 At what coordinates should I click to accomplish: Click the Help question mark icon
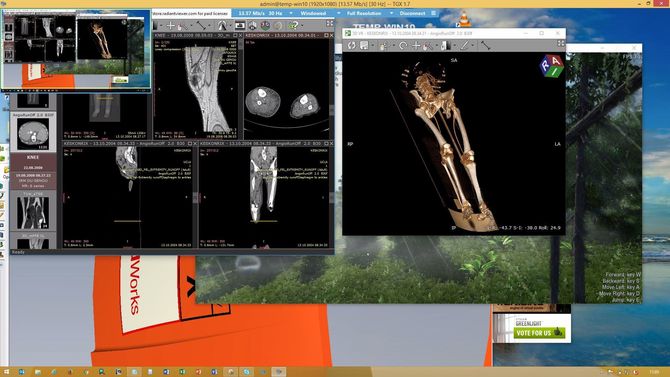click(293, 26)
